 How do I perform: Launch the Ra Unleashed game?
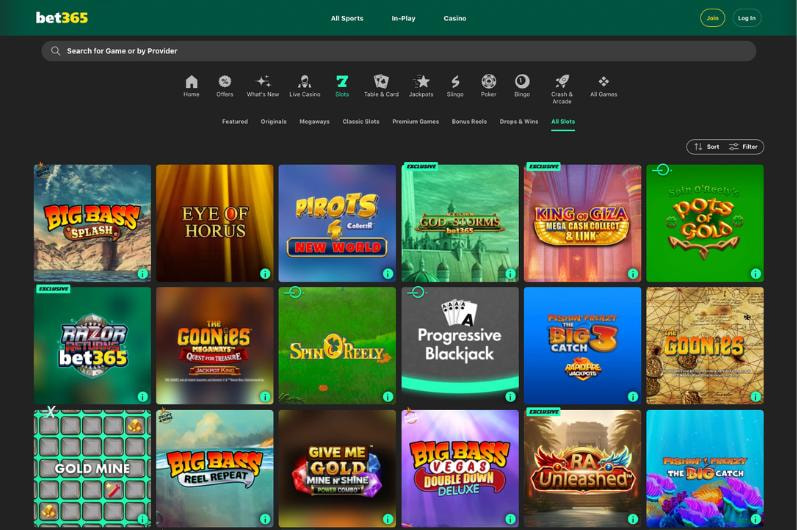[583, 469]
